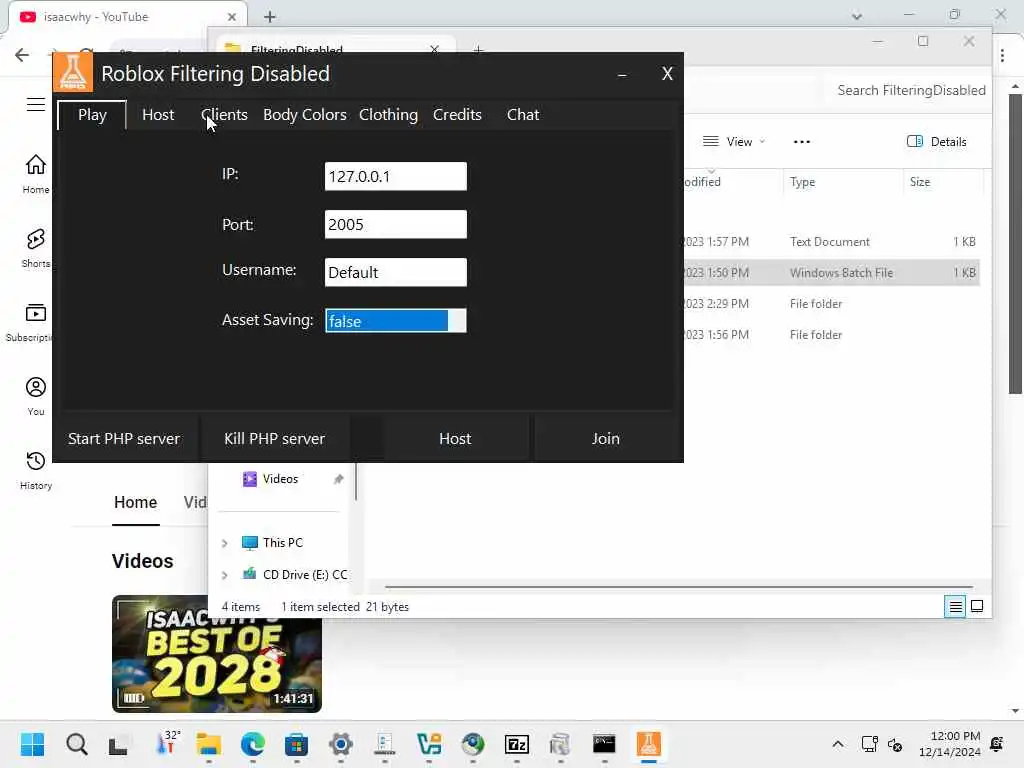The image size is (1024, 768).
Task: Open 7-Zip from the taskbar
Action: click(x=517, y=744)
